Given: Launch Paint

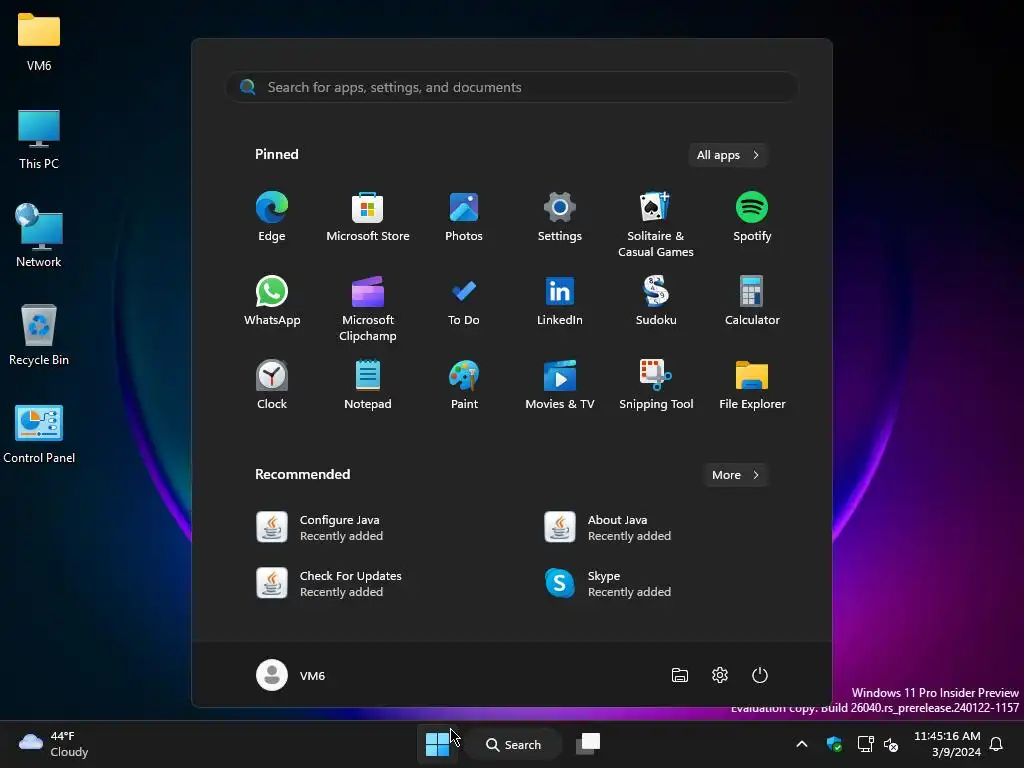Looking at the screenshot, I should pyautogui.click(x=464, y=385).
